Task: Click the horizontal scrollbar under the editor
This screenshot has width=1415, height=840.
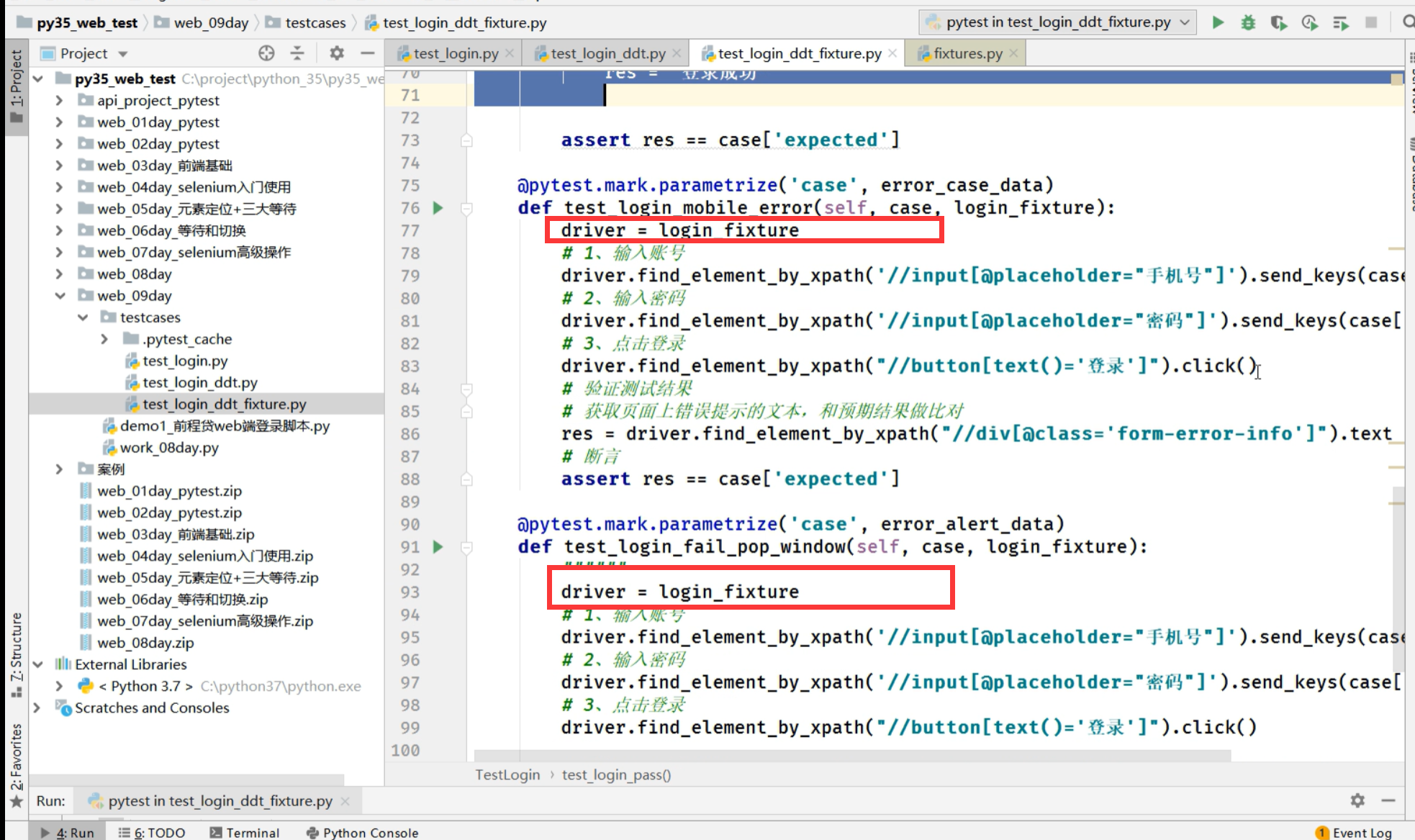Action: tap(852, 756)
